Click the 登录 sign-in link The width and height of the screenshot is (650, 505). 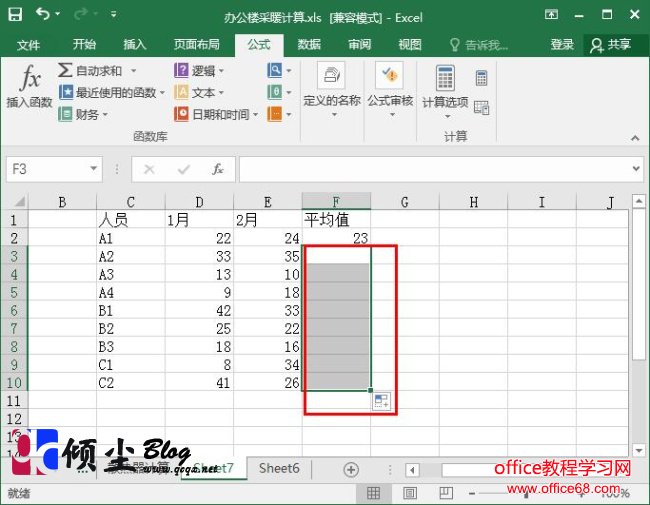click(x=562, y=44)
